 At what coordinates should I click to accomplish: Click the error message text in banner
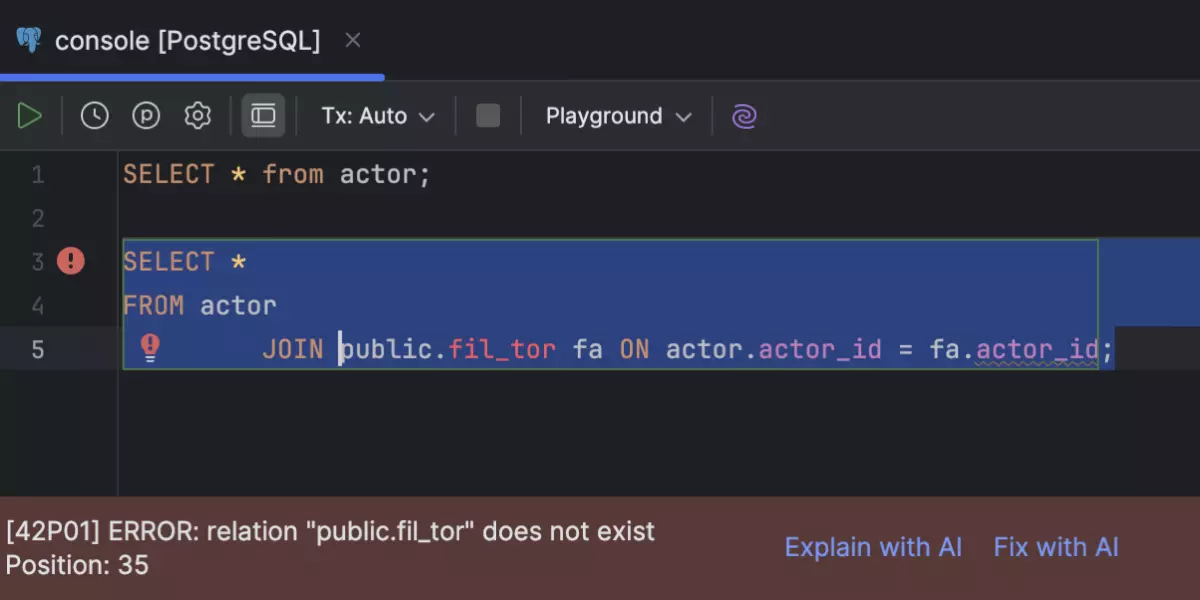tap(330, 531)
